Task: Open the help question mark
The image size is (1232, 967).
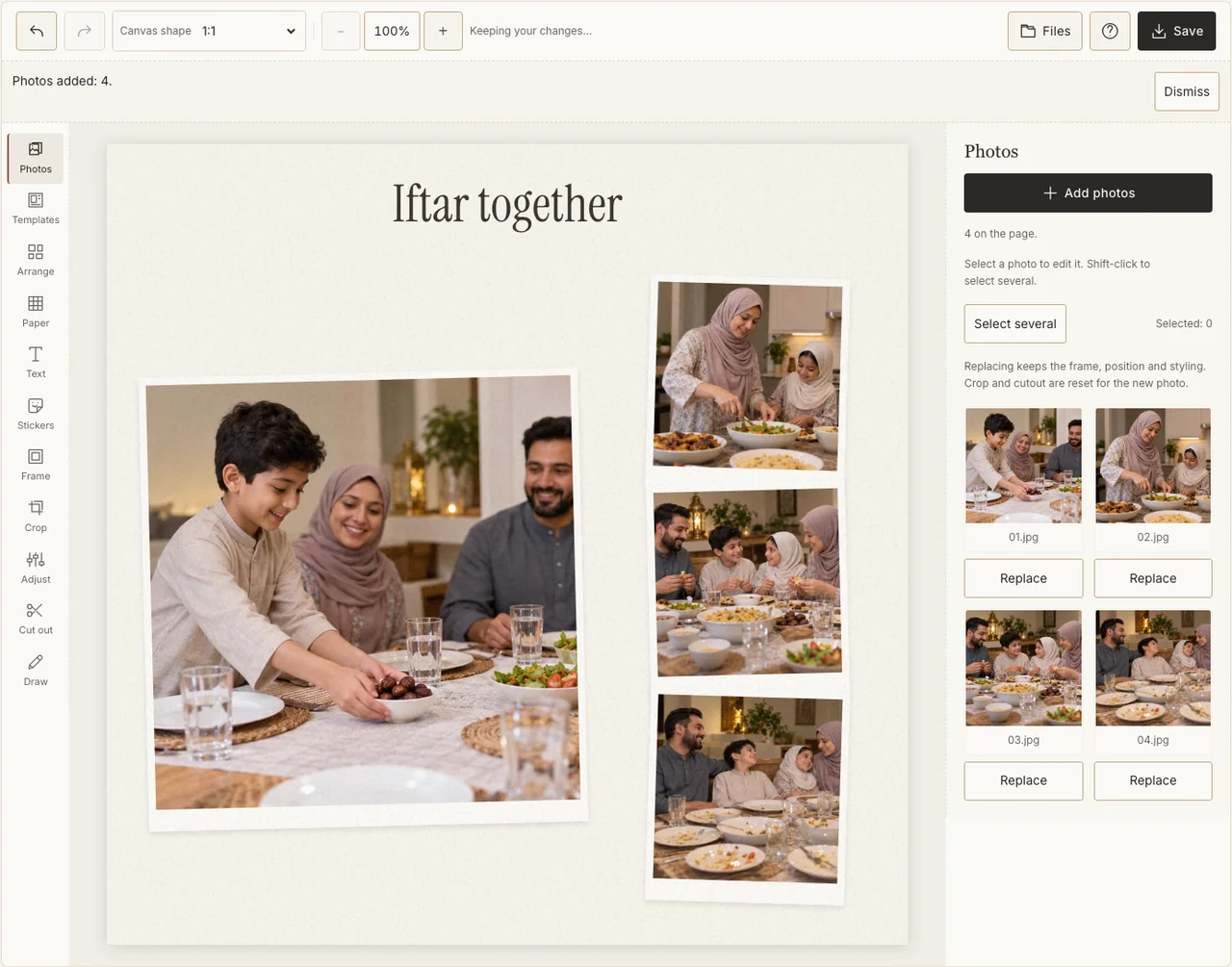Action: click(1110, 31)
